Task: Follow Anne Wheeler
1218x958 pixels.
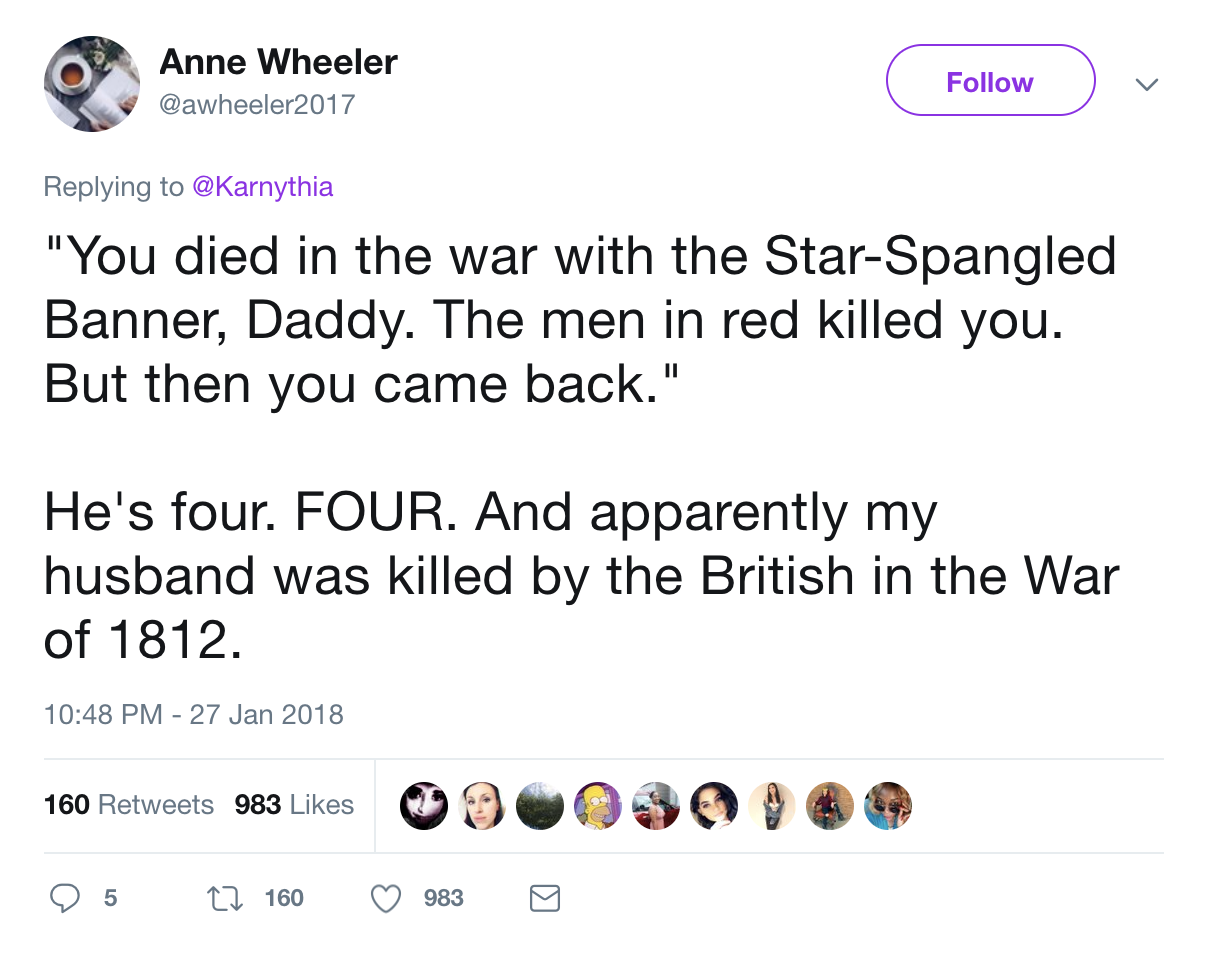Action: (990, 81)
